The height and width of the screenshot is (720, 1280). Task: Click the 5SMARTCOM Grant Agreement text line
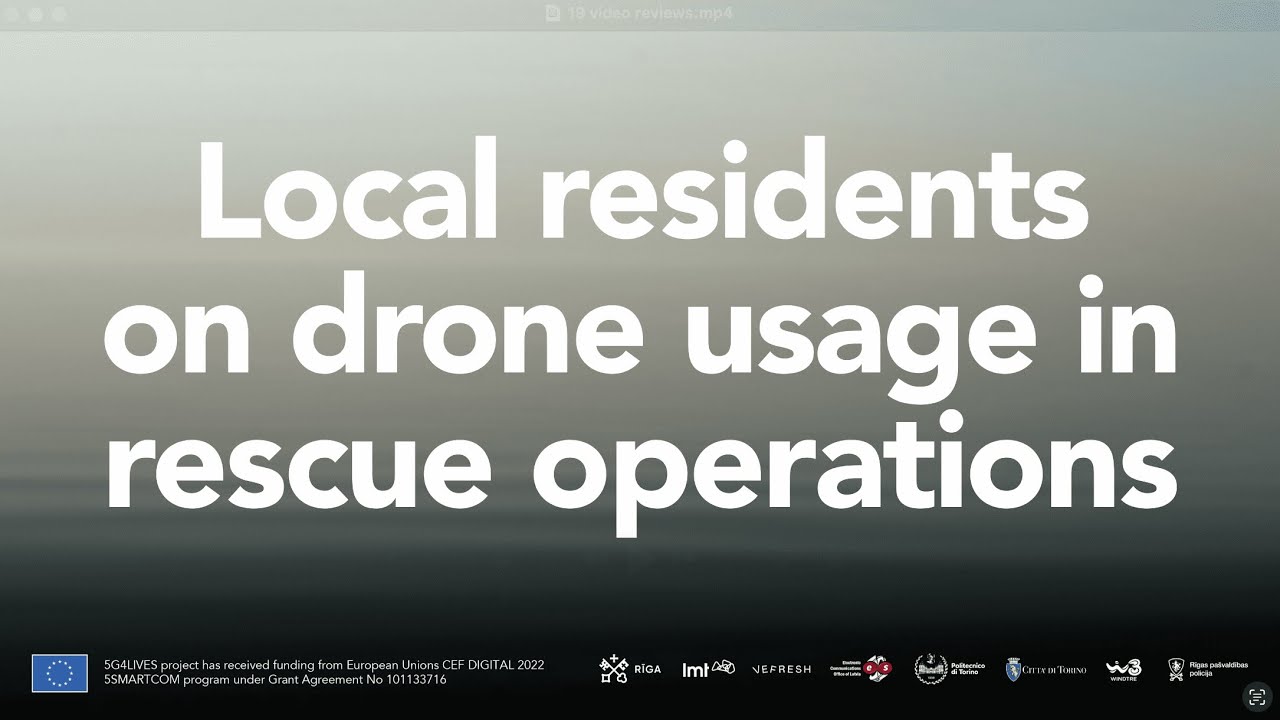tap(275, 680)
